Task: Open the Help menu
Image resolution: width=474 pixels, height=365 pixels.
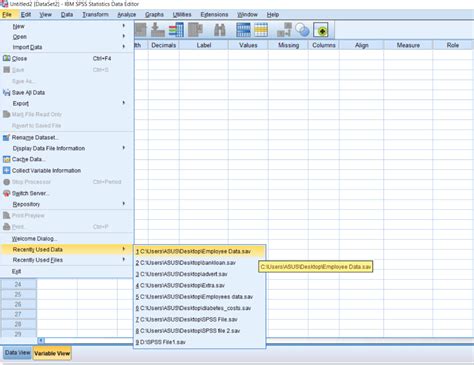Action: [x=273, y=14]
